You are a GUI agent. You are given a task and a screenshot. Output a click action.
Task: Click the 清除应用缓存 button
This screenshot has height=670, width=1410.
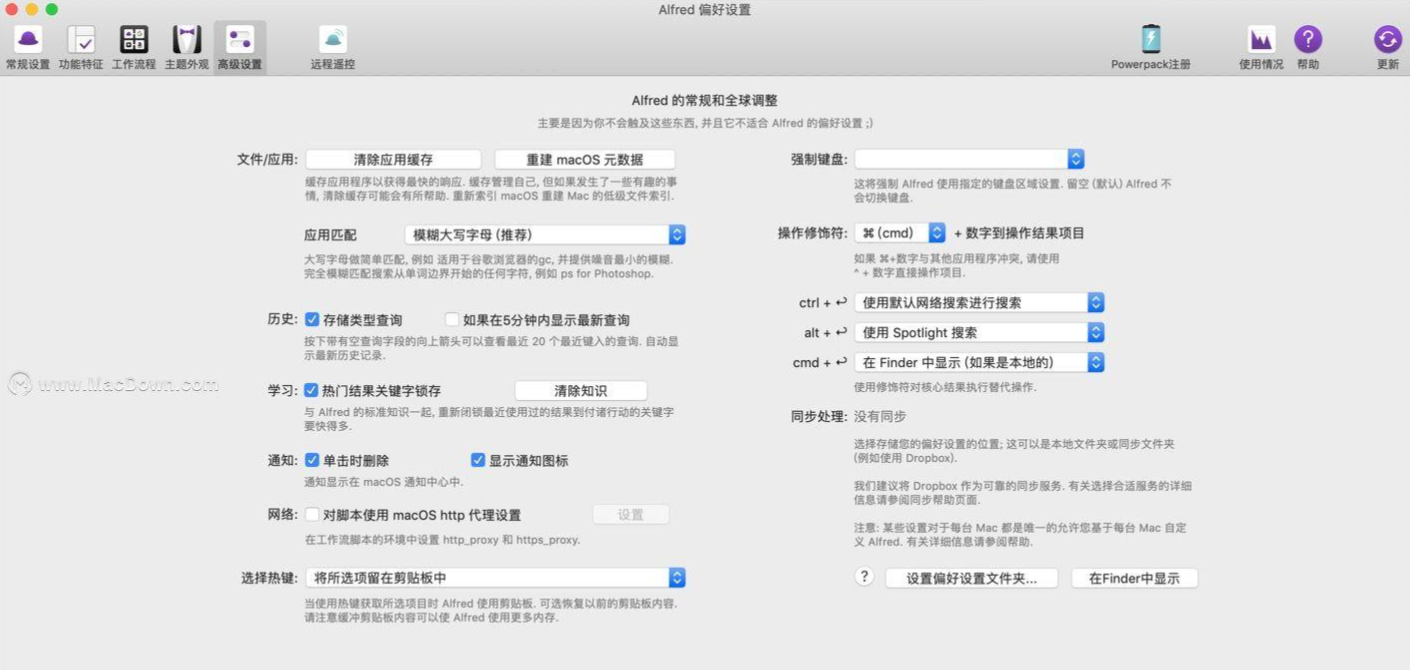393,160
